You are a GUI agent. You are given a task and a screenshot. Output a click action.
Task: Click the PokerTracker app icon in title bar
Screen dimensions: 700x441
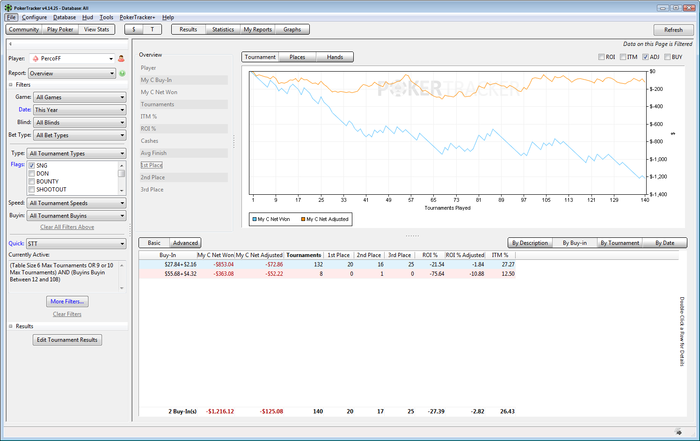(x=8, y=8)
